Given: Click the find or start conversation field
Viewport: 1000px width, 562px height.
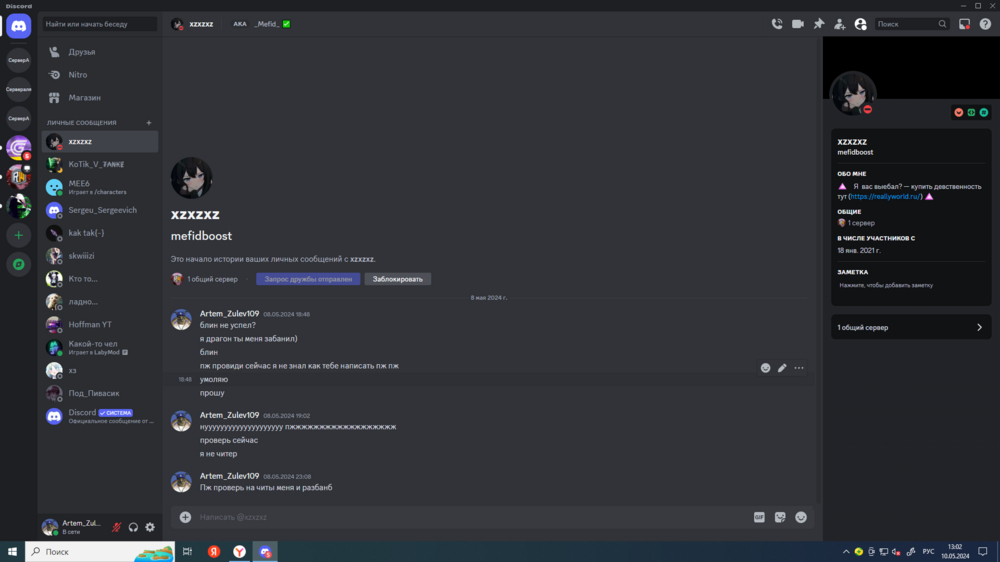Looking at the screenshot, I should [99, 24].
